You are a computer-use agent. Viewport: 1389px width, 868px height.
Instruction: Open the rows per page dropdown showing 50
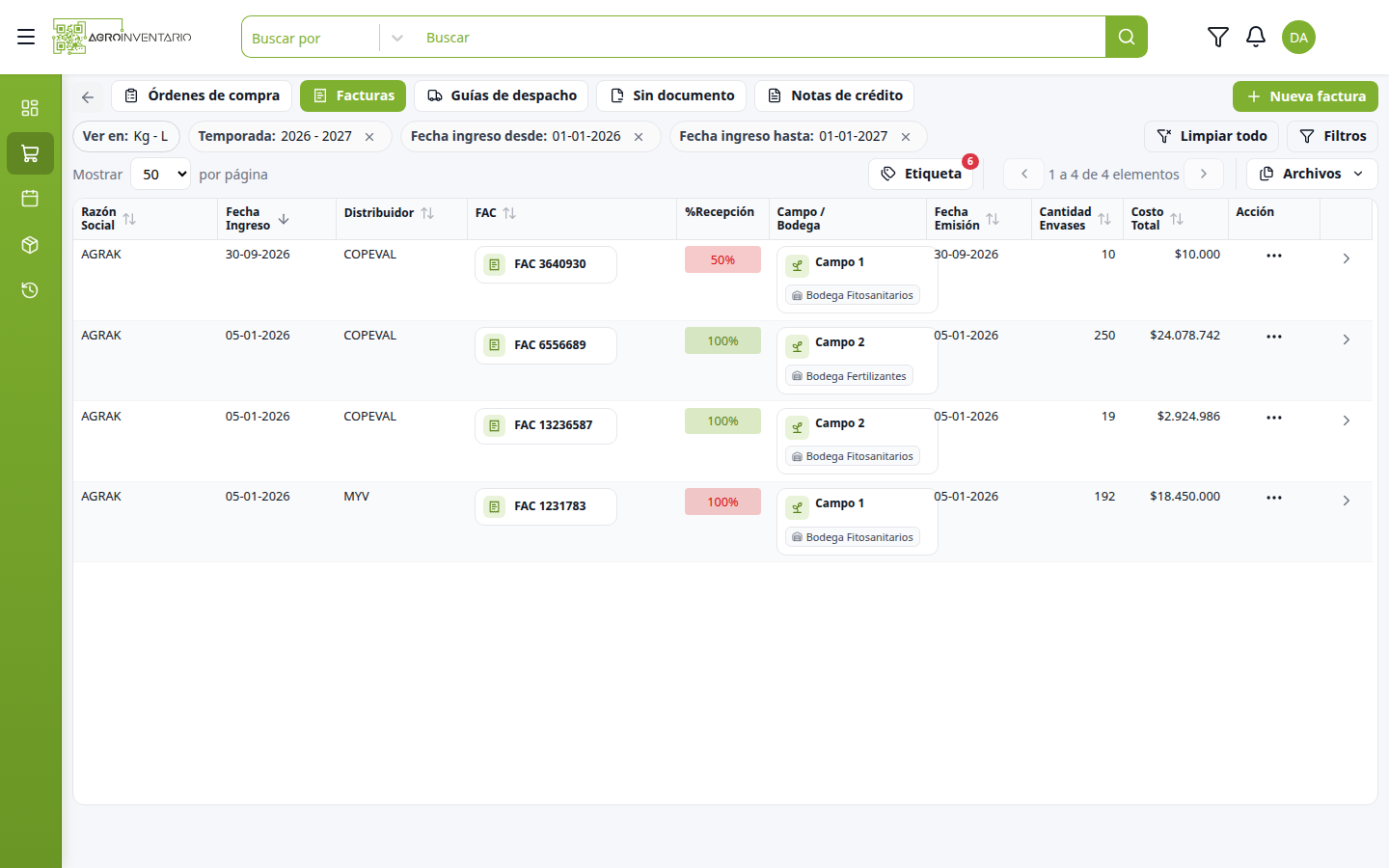pos(160,175)
